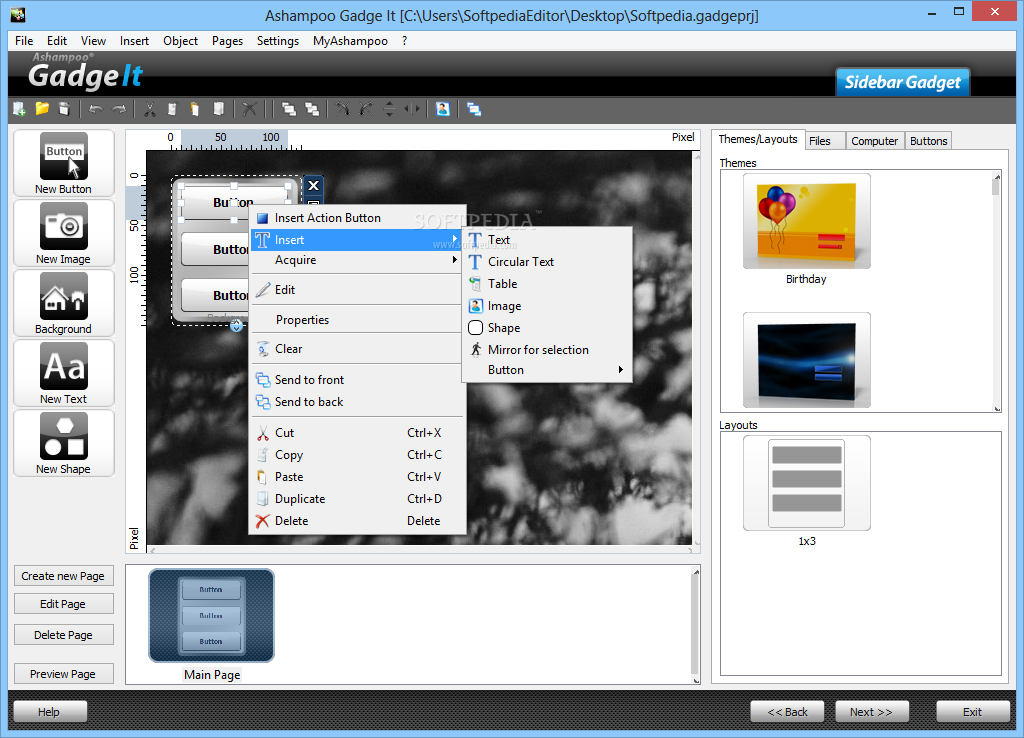The image size is (1024, 738).
Task: Select Send to back in context menu
Action: pos(357,402)
